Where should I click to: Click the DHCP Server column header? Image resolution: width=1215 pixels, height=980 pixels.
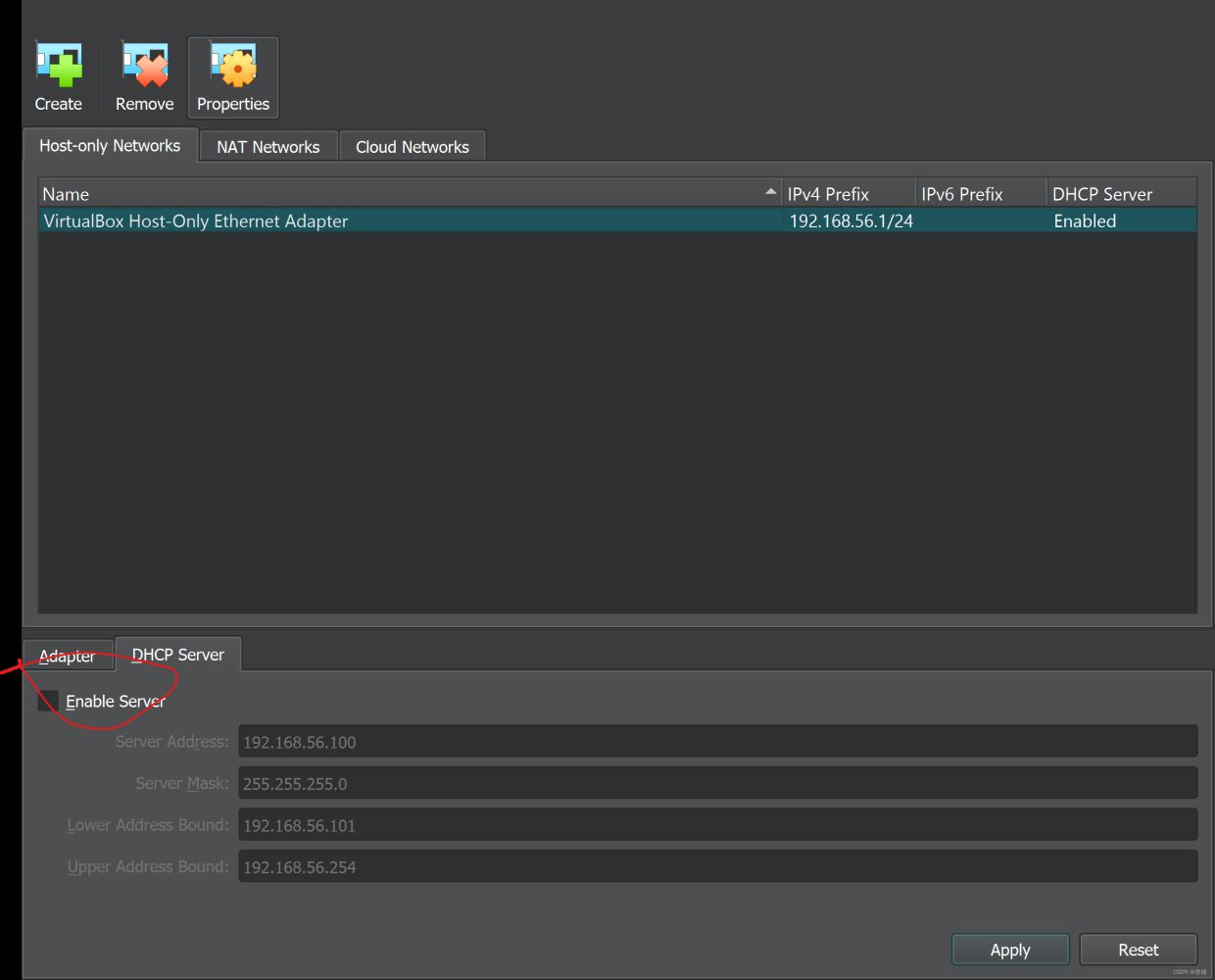1120,194
